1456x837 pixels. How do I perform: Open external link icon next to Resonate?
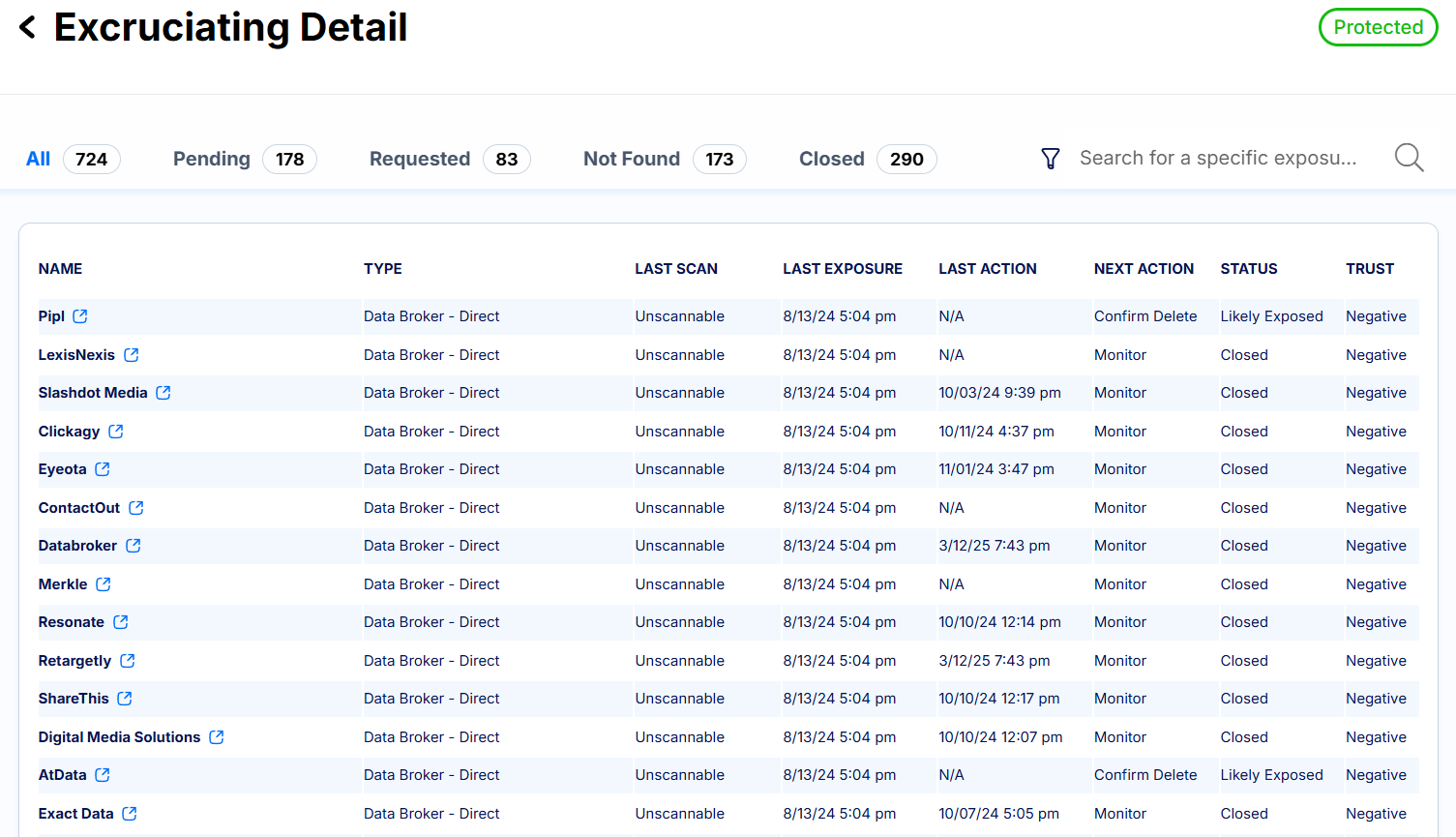[x=121, y=622]
